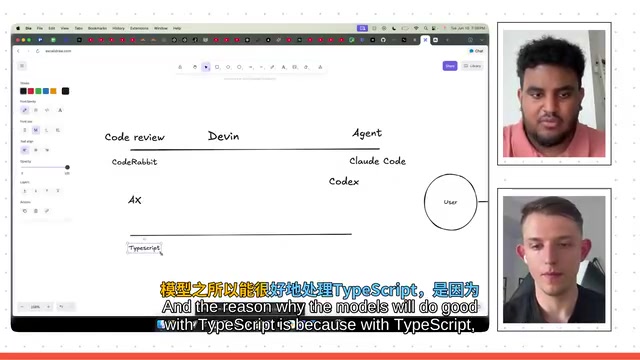Open the History menu
This screenshot has height=360, width=640.
tap(118, 28)
